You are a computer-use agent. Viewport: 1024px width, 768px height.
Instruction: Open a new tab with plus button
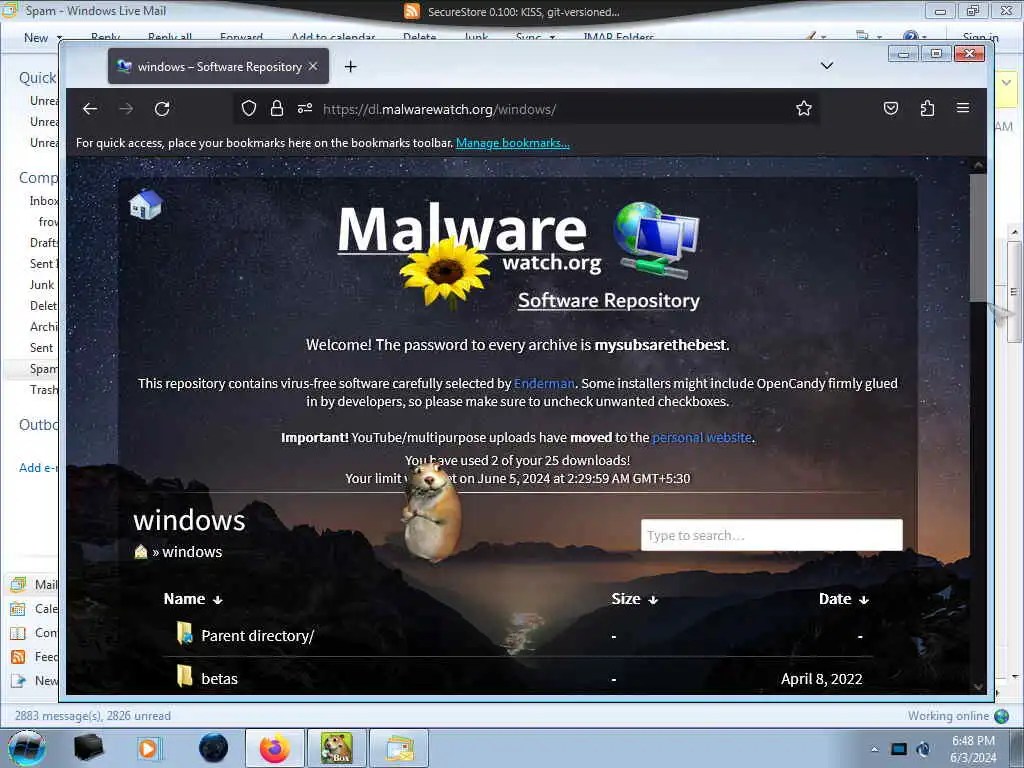tap(351, 67)
